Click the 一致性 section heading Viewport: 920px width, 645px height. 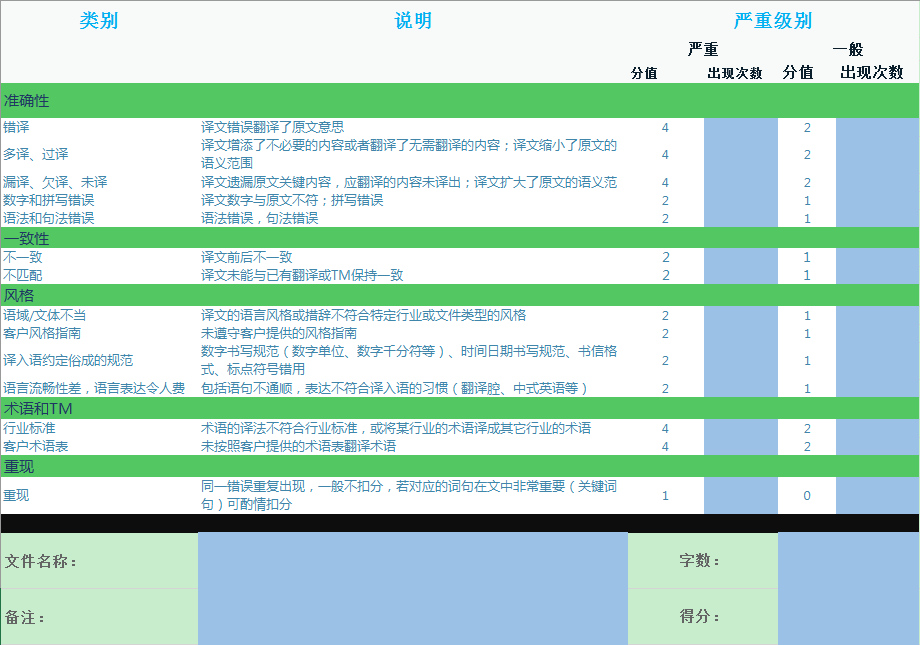tap(27, 239)
